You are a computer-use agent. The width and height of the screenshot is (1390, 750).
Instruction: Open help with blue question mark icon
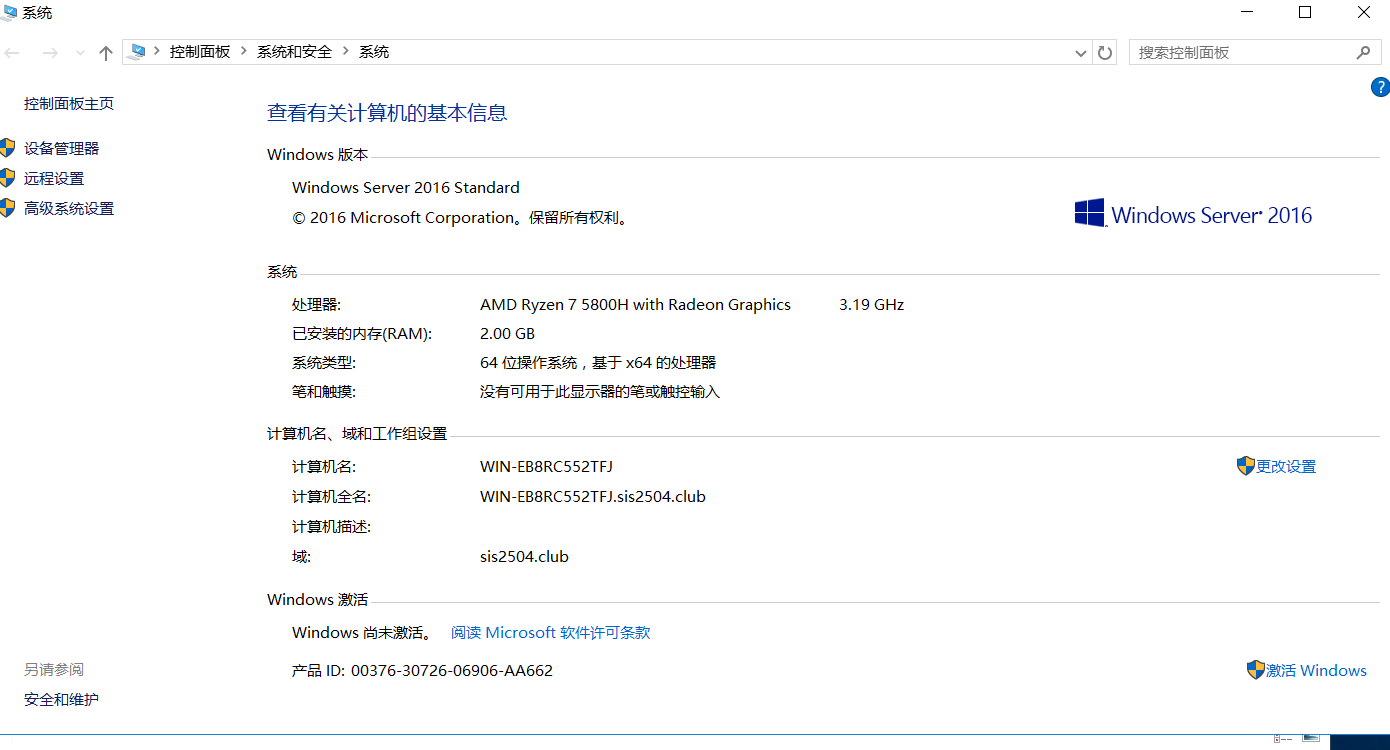click(x=1380, y=87)
